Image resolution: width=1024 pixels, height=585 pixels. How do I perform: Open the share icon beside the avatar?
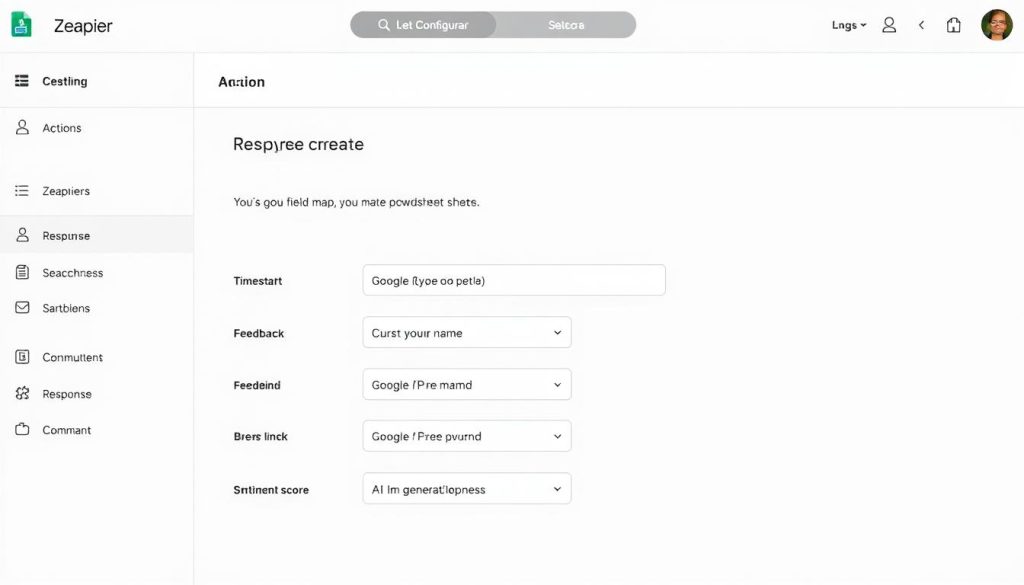point(954,25)
